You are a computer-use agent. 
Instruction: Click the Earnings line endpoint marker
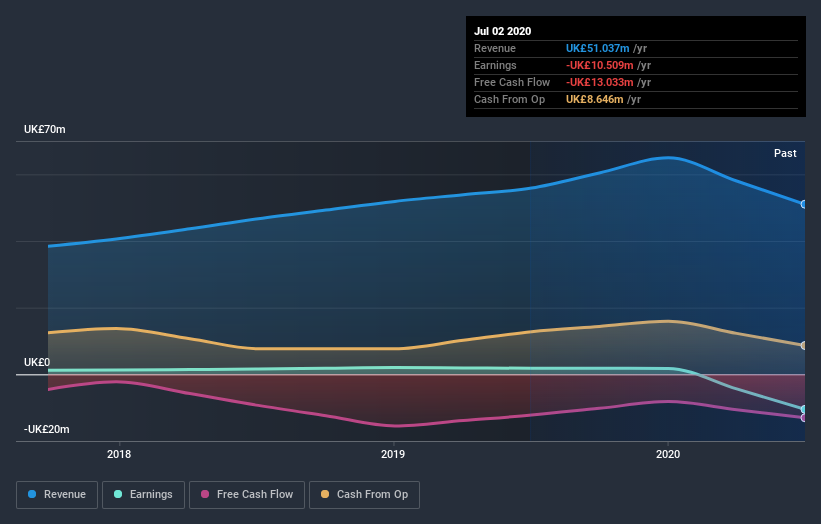(803, 409)
